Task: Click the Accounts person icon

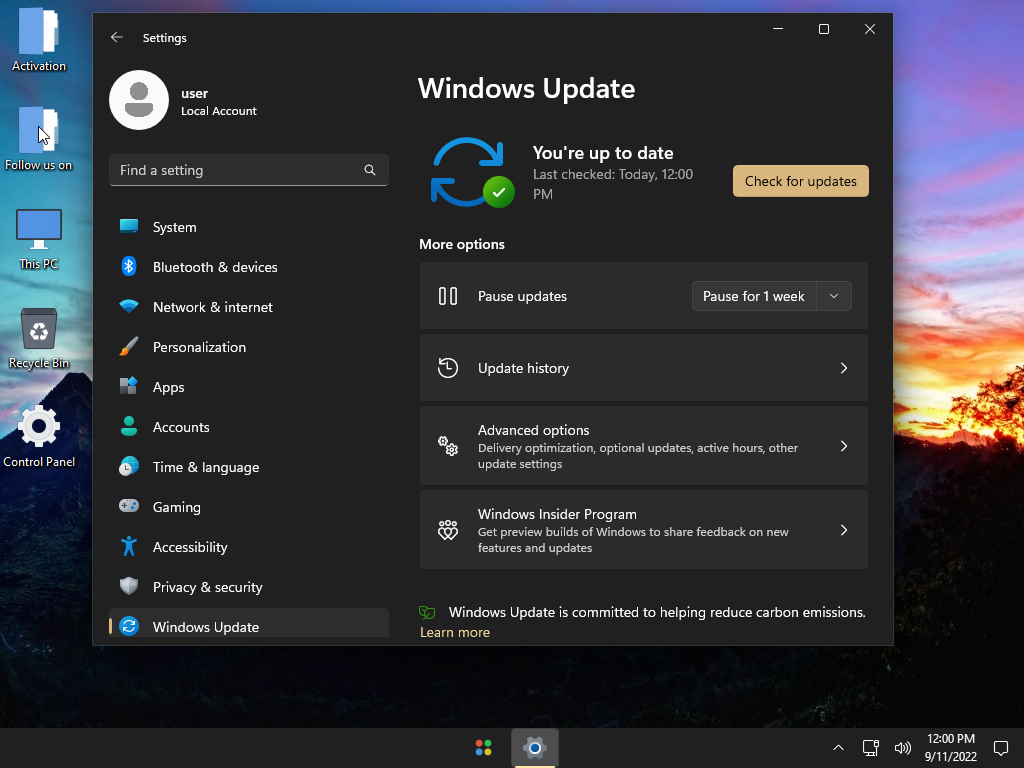Action: (129, 426)
